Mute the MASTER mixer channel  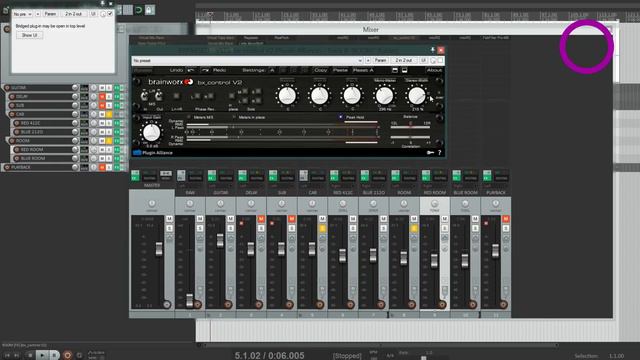pos(169,219)
